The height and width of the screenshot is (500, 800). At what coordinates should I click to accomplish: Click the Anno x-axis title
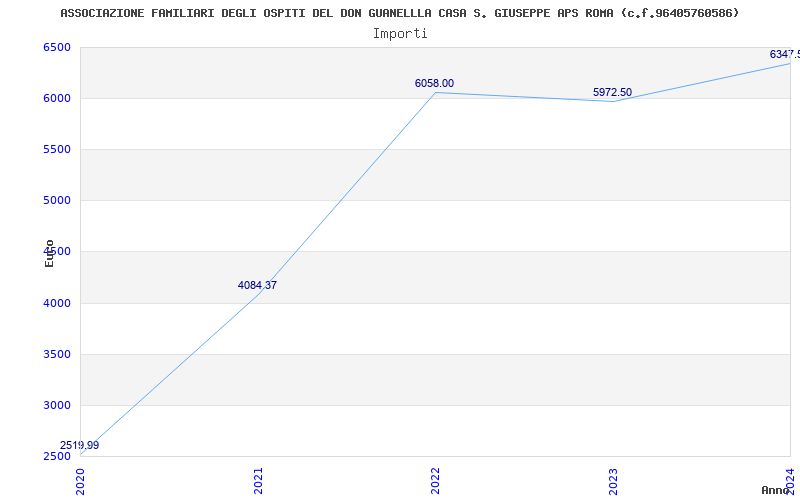(x=775, y=490)
